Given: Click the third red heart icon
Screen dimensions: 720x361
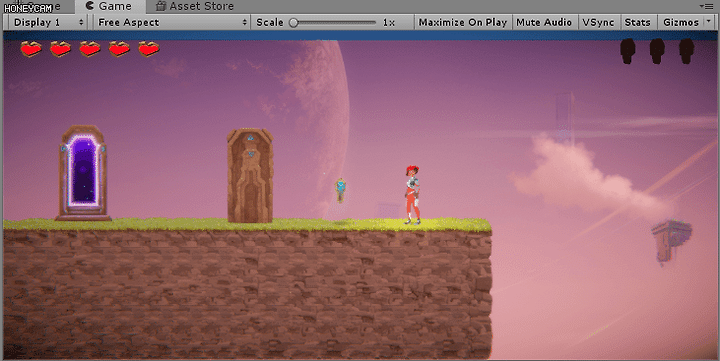Looking at the screenshot, I should coord(90,49).
